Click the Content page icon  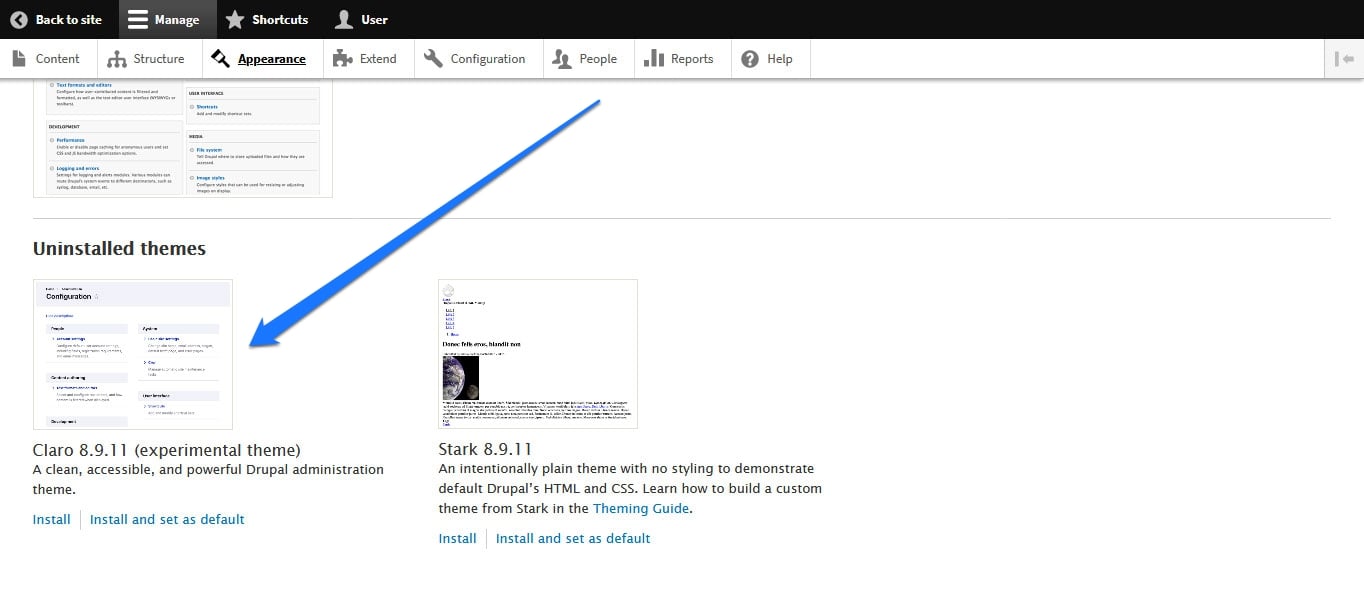point(19,59)
